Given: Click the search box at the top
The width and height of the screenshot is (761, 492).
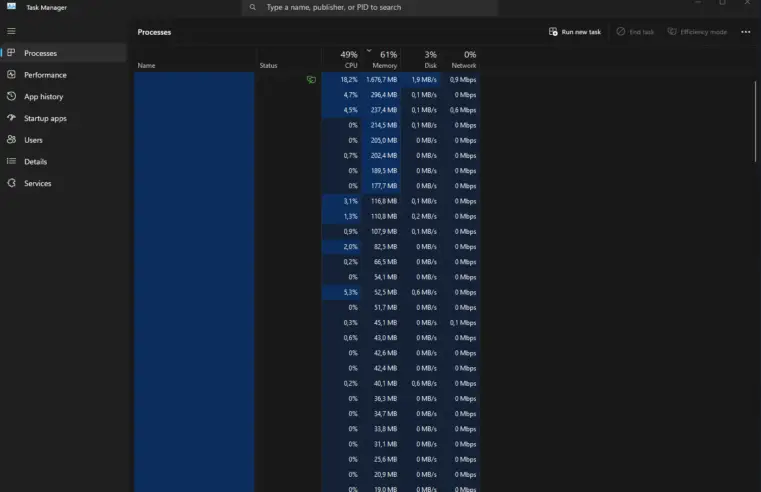Looking at the screenshot, I should coord(370,7).
